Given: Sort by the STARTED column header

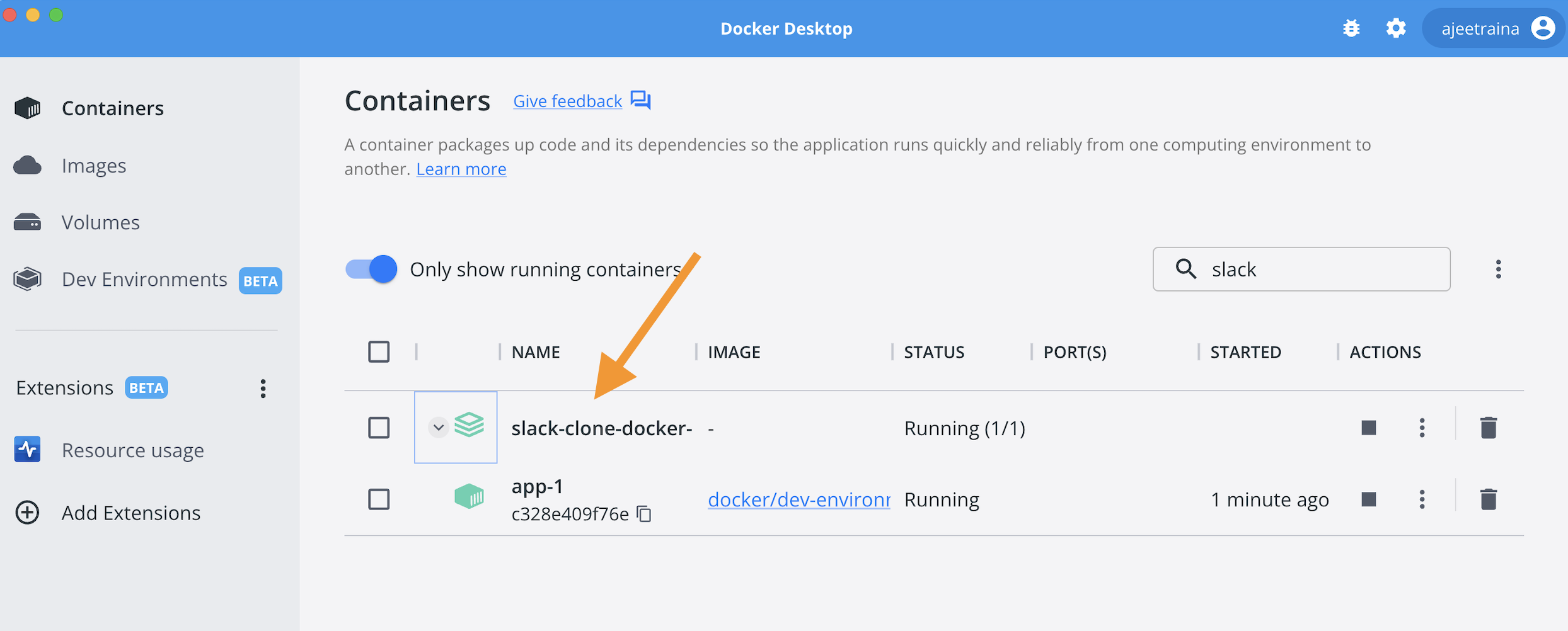Looking at the screenshot, I should point(1245,352).
